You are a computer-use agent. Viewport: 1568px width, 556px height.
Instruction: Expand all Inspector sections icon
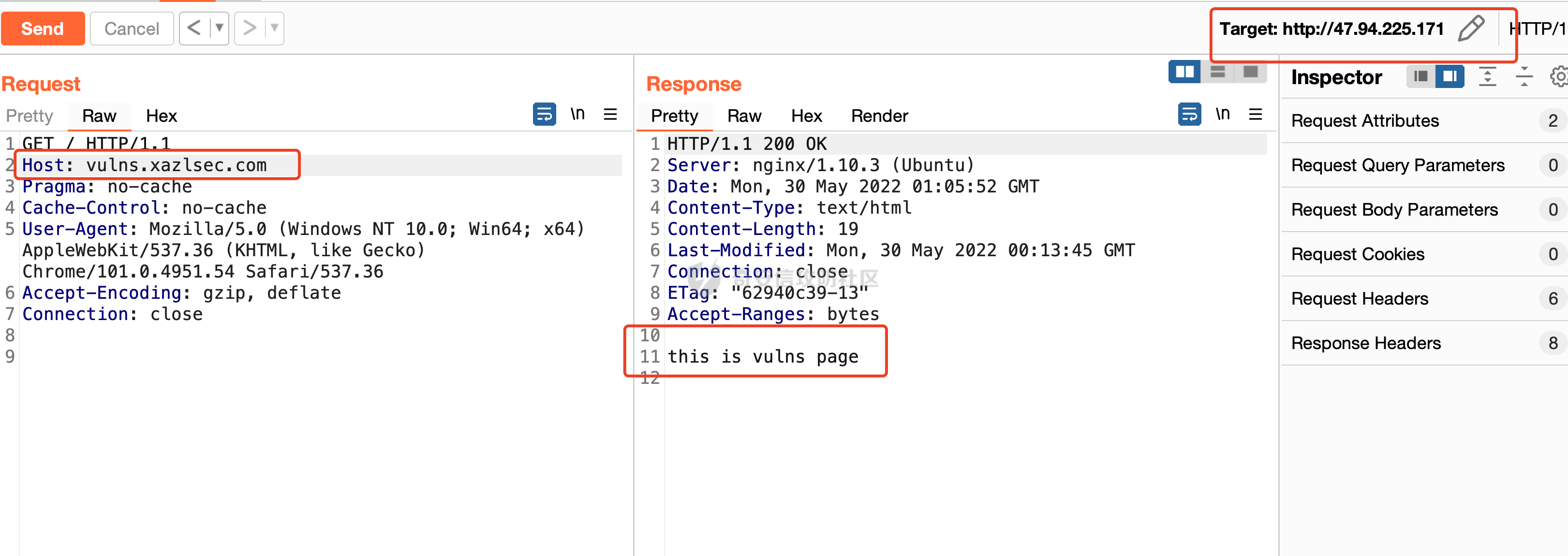tap(1487, 77)
